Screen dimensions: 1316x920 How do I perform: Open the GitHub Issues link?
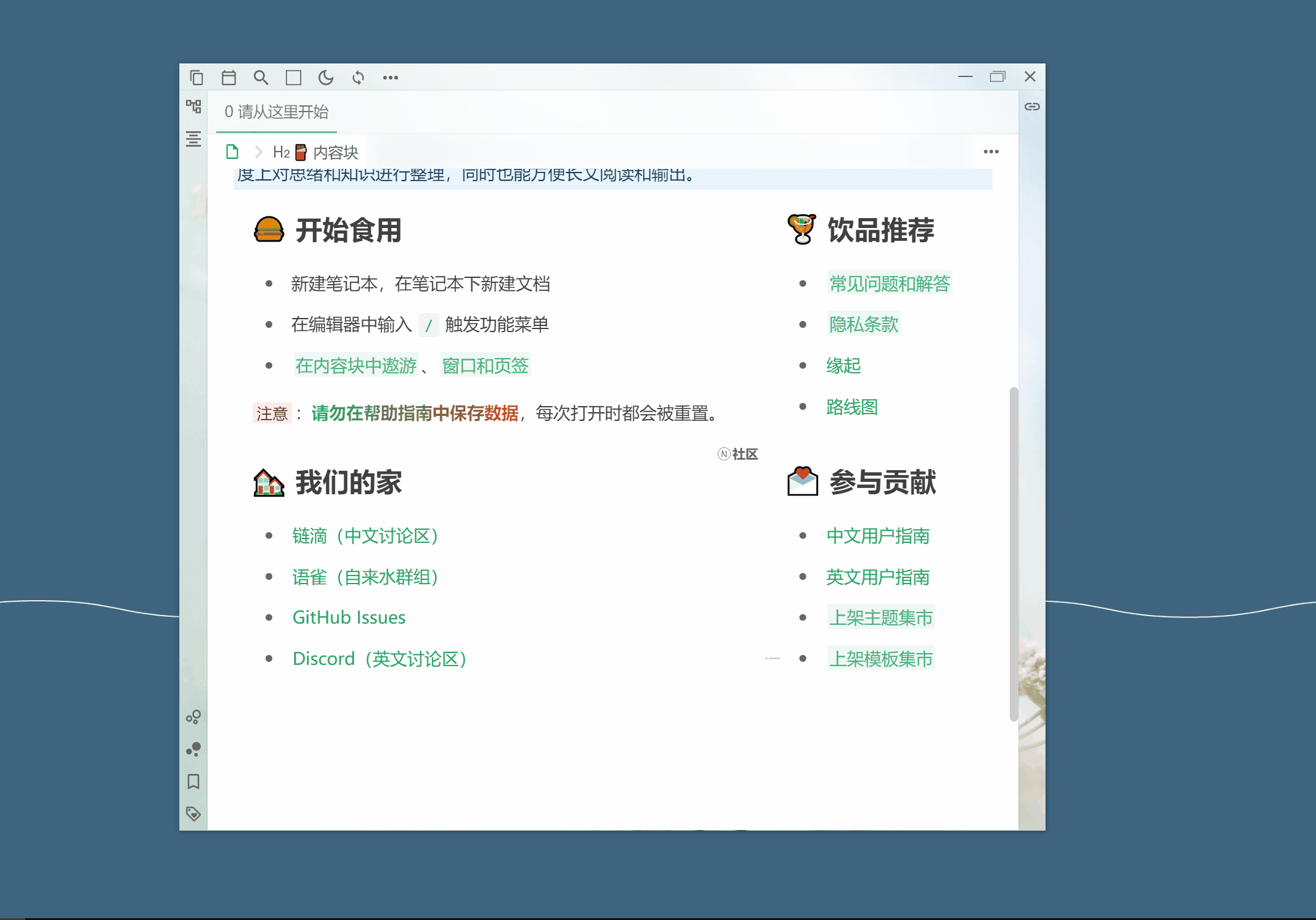349,617
